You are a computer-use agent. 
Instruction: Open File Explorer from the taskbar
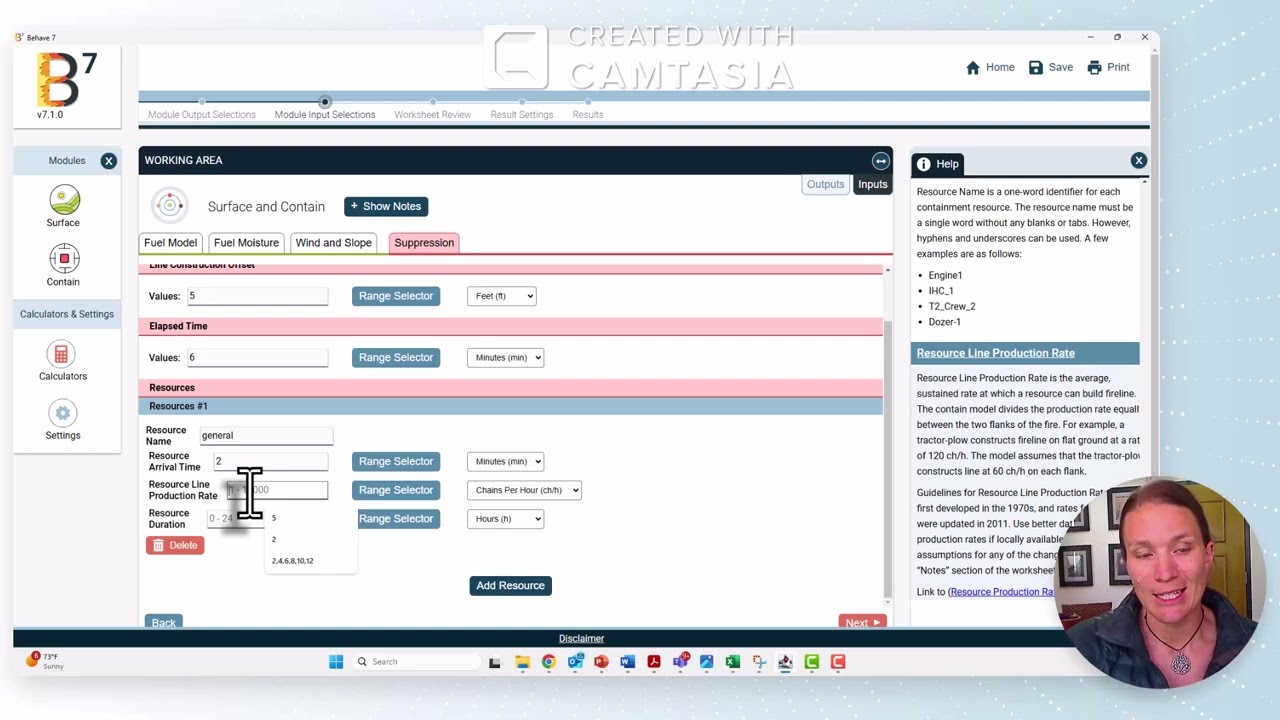pos(522,661)
